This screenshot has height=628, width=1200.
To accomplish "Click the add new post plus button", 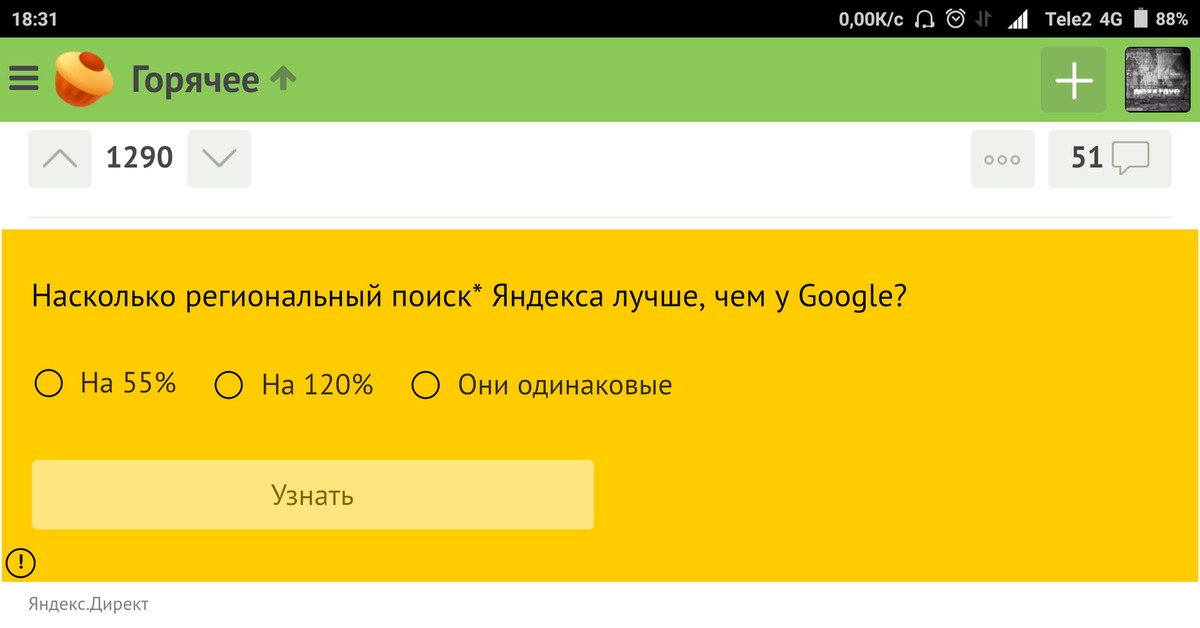I will [x=1073, y=80].
